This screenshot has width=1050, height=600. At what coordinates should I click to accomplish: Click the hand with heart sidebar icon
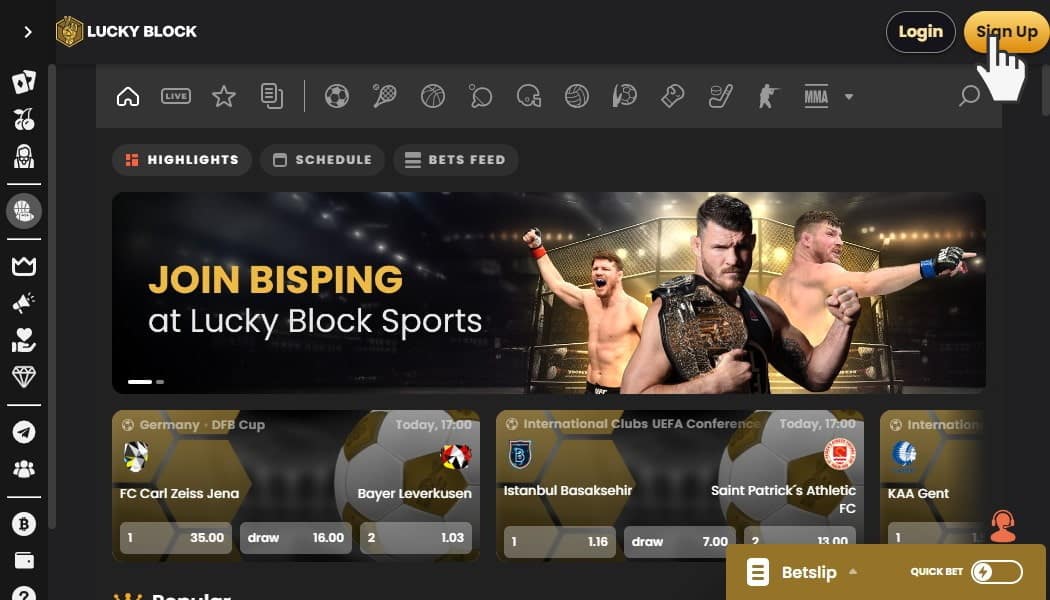24,340
